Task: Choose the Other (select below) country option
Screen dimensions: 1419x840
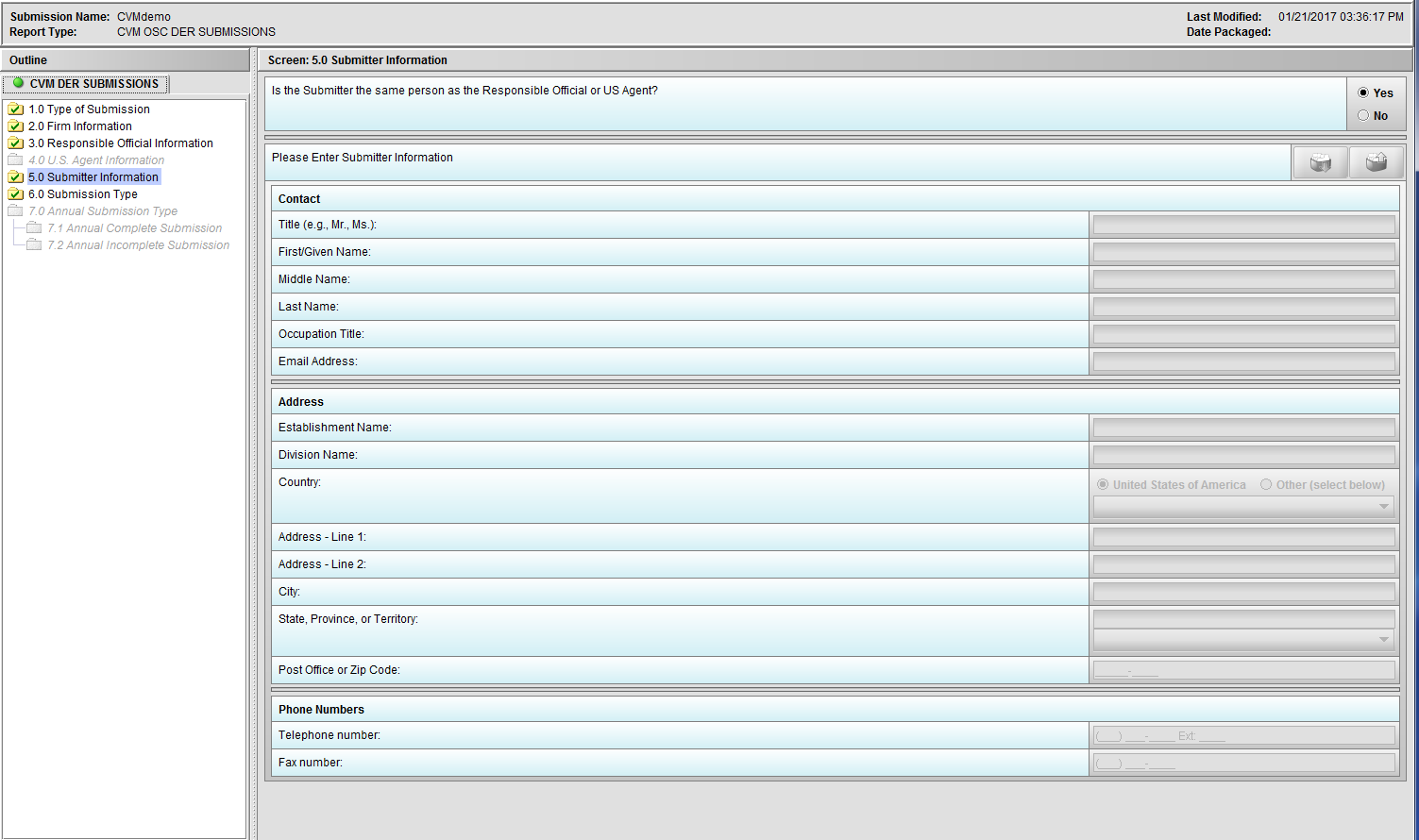Action: [1266, 484]
